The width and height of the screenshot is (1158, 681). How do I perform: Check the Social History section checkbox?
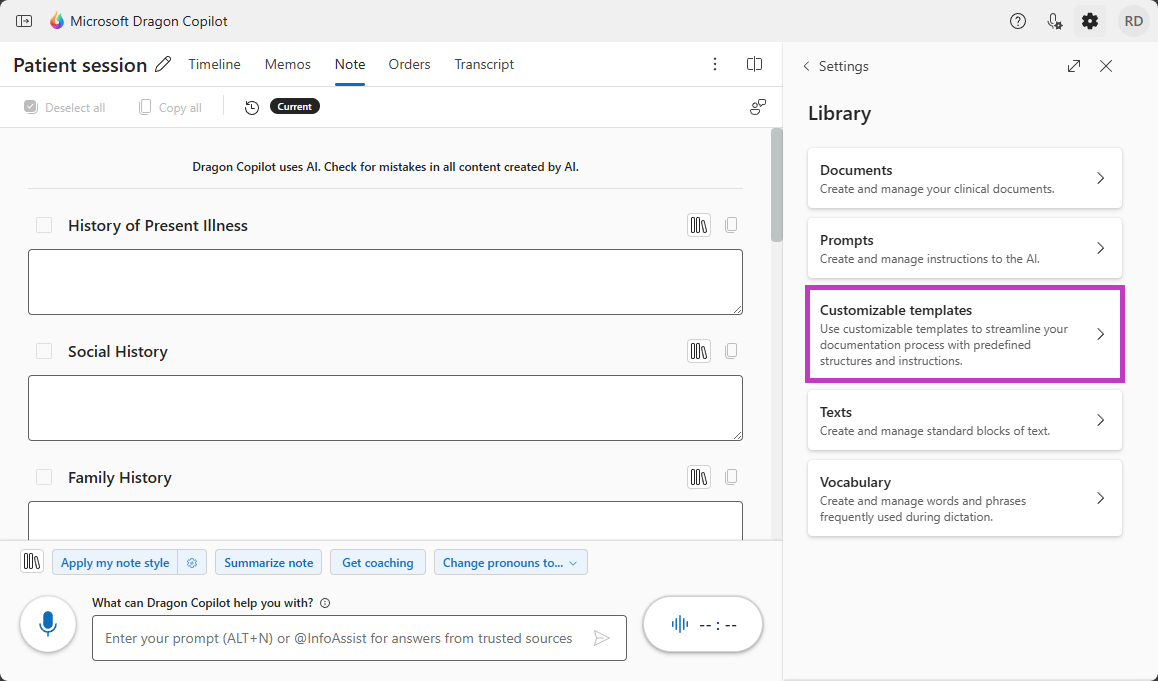point(44,350)
